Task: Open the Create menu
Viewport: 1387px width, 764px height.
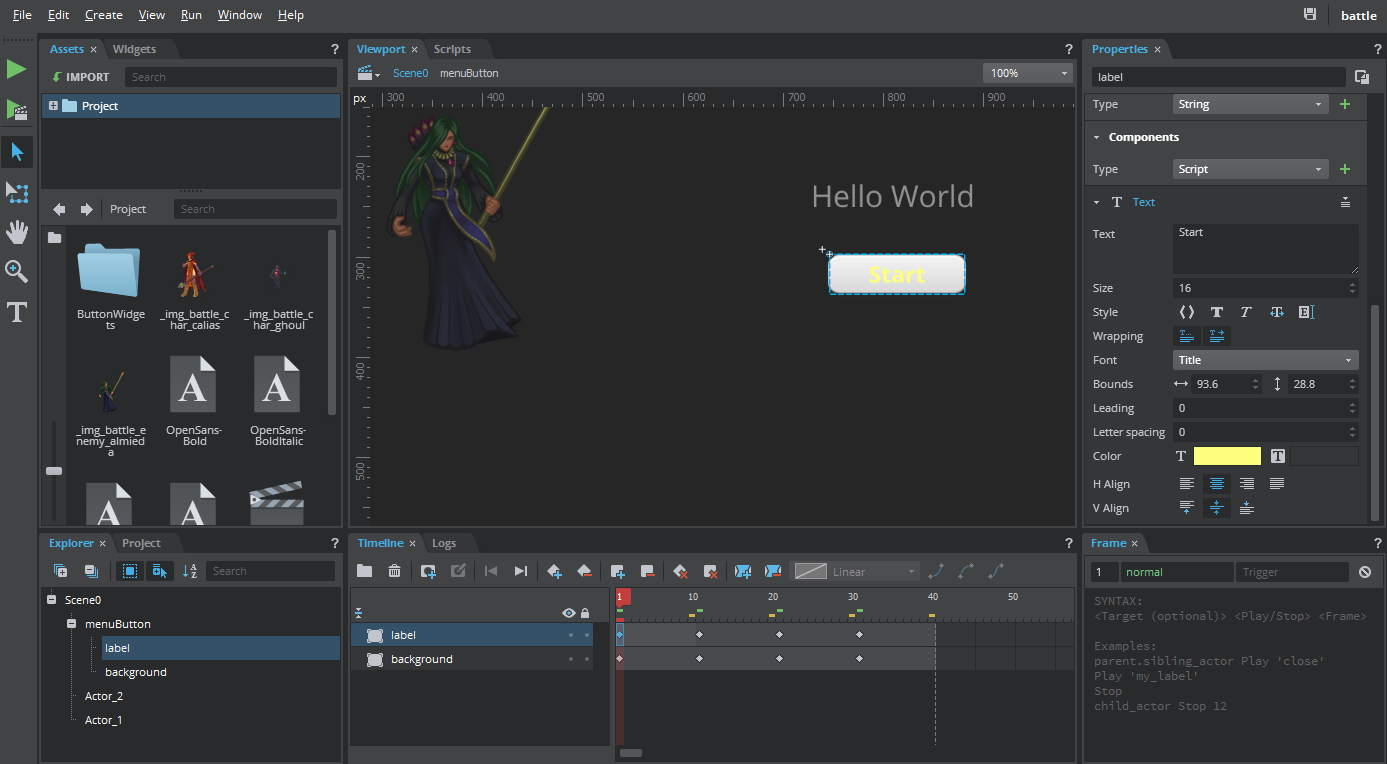Action: (x=103, y=15)
